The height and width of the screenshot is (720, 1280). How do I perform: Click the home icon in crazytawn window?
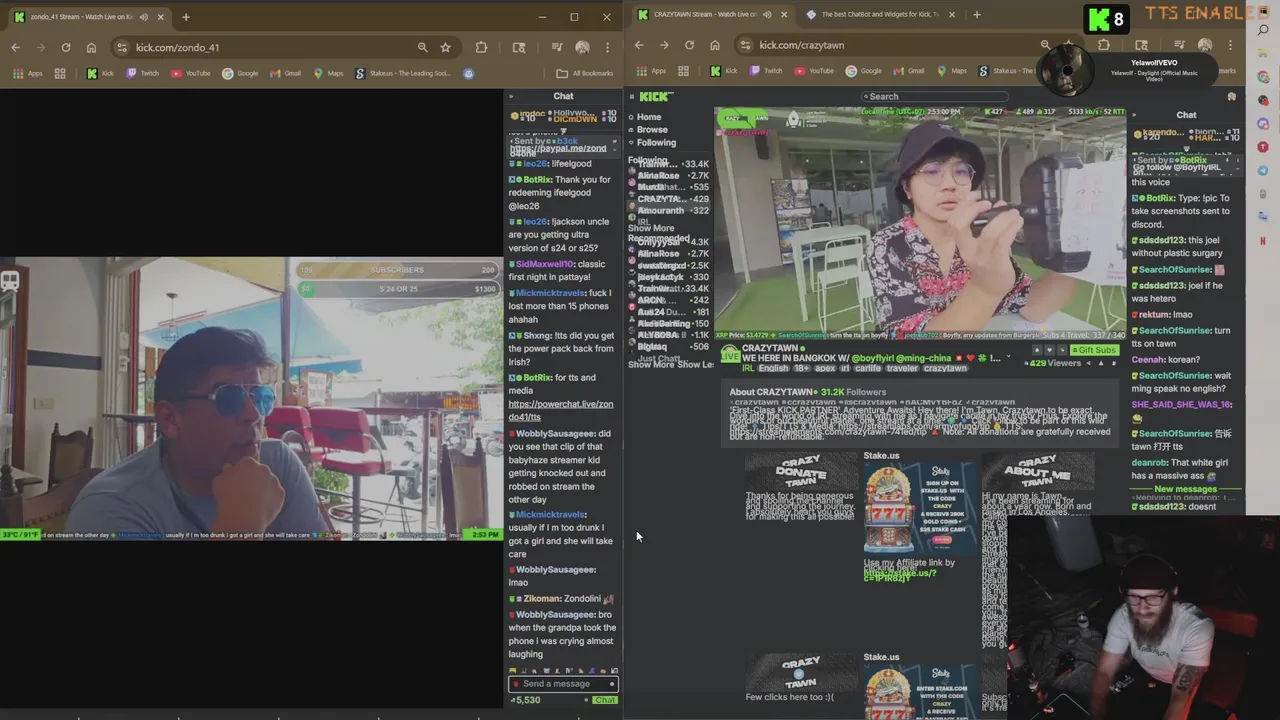coord(714,45)
